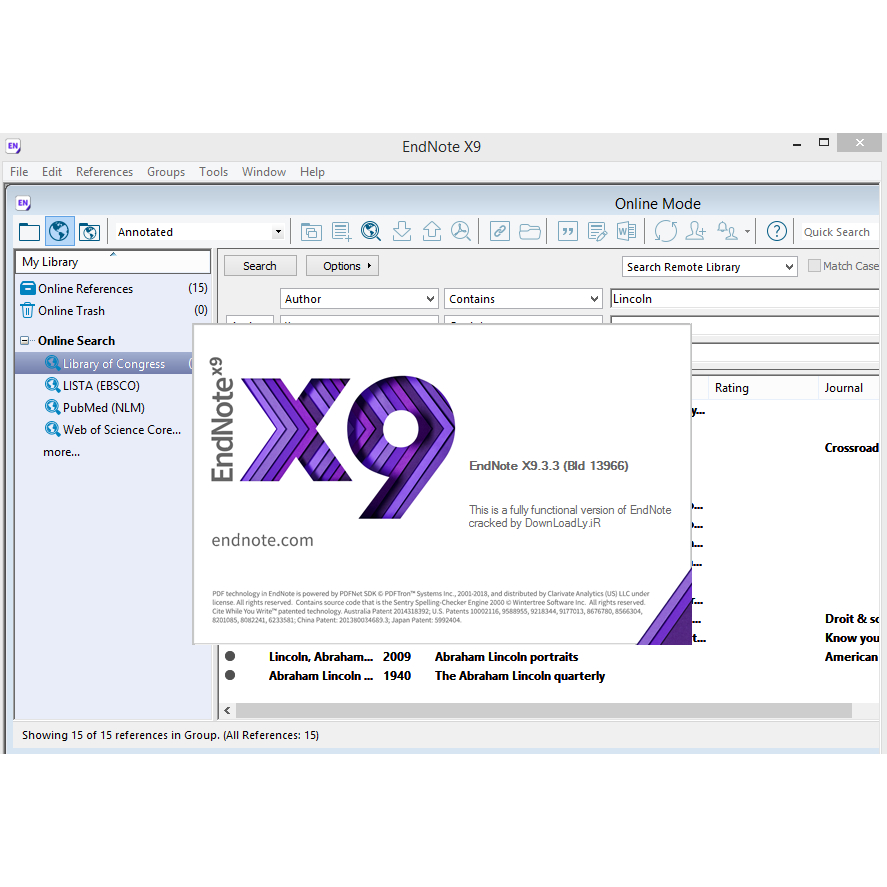This screenshot has width=887, height=887.
Task: Click the Find Full Text PDF icon
Action: [461, 232]
